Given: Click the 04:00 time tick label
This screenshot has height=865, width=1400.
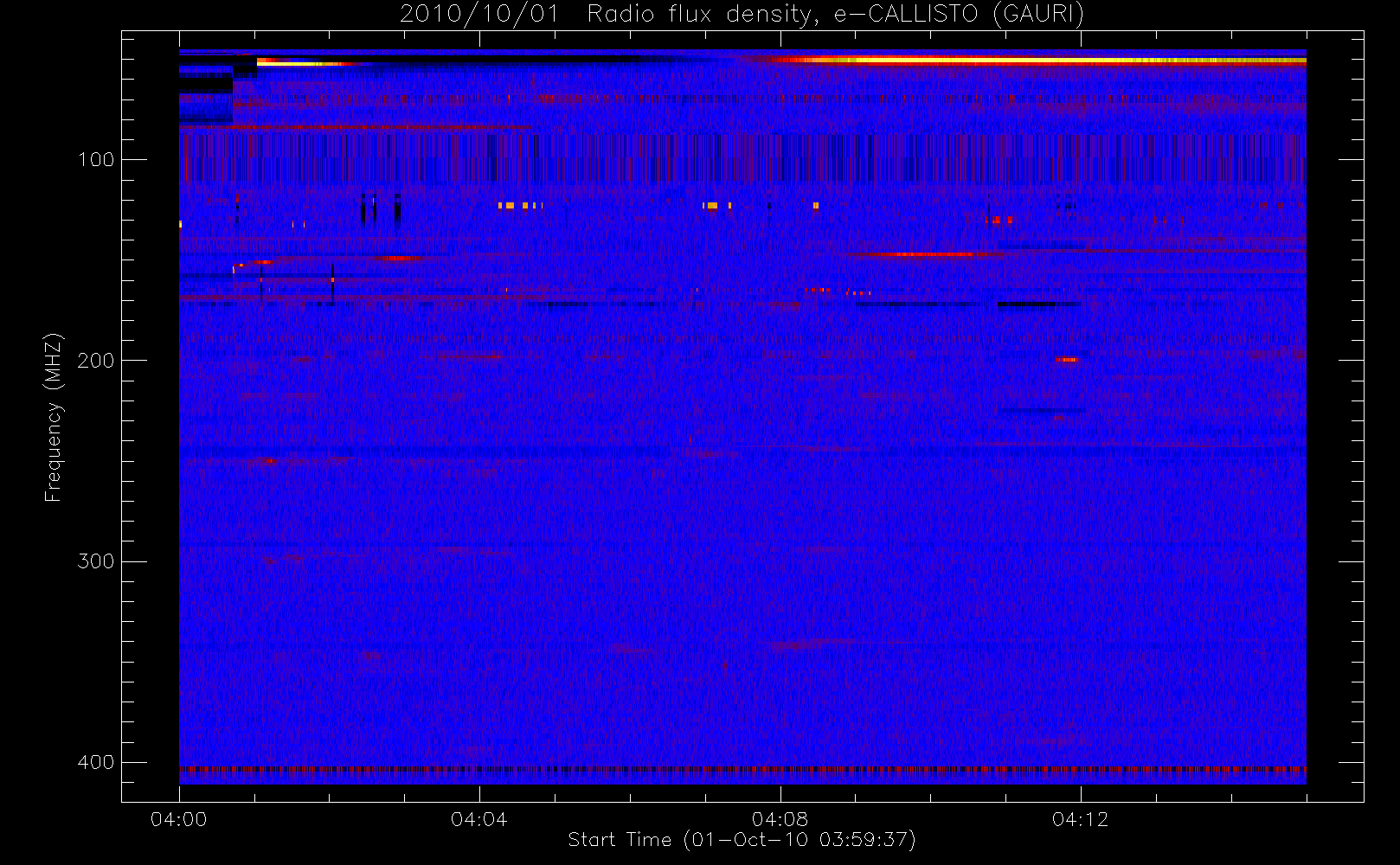Looking at the screenshot, I should click(x=179, y=819).
